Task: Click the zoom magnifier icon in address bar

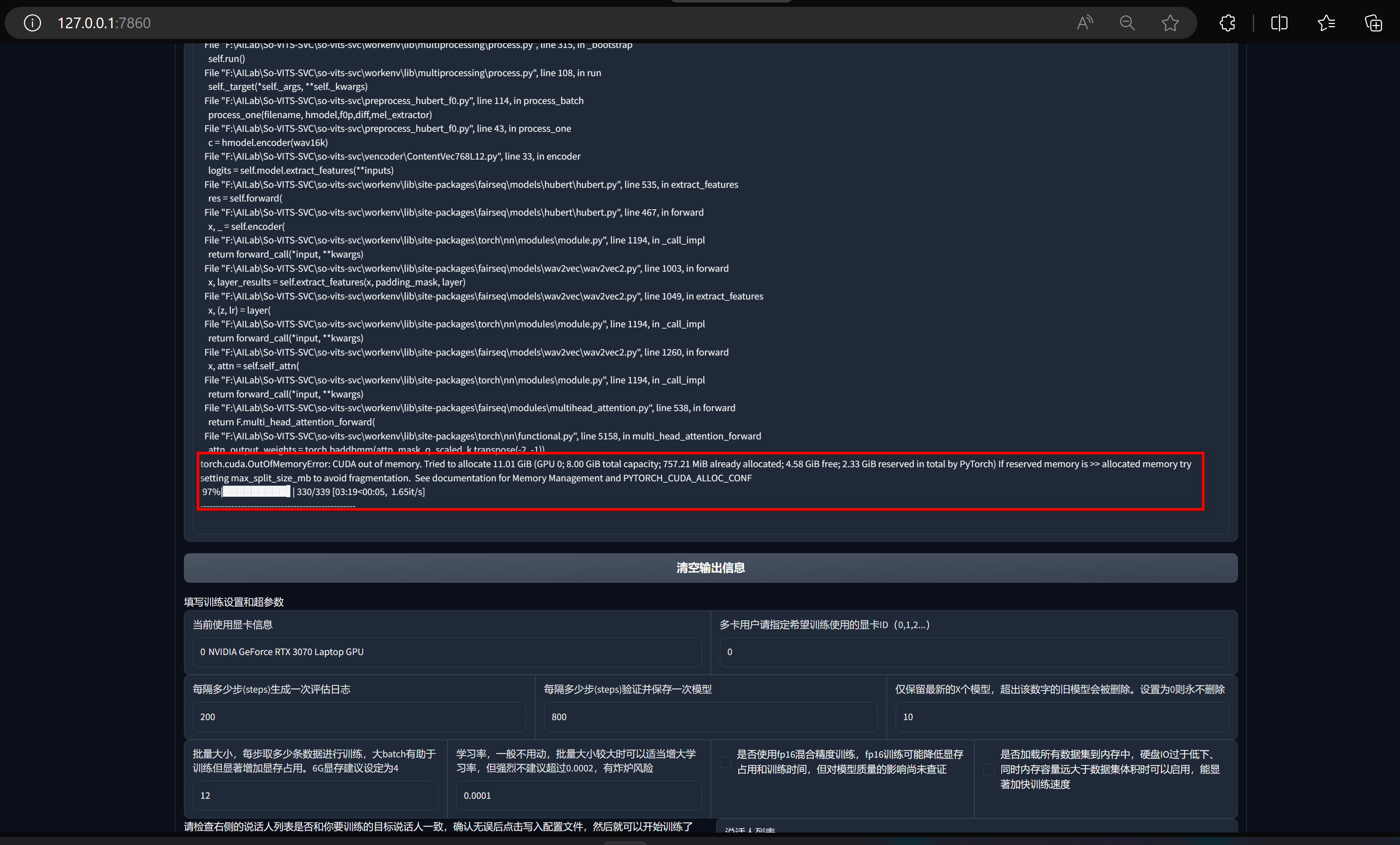Action: 1127,23
